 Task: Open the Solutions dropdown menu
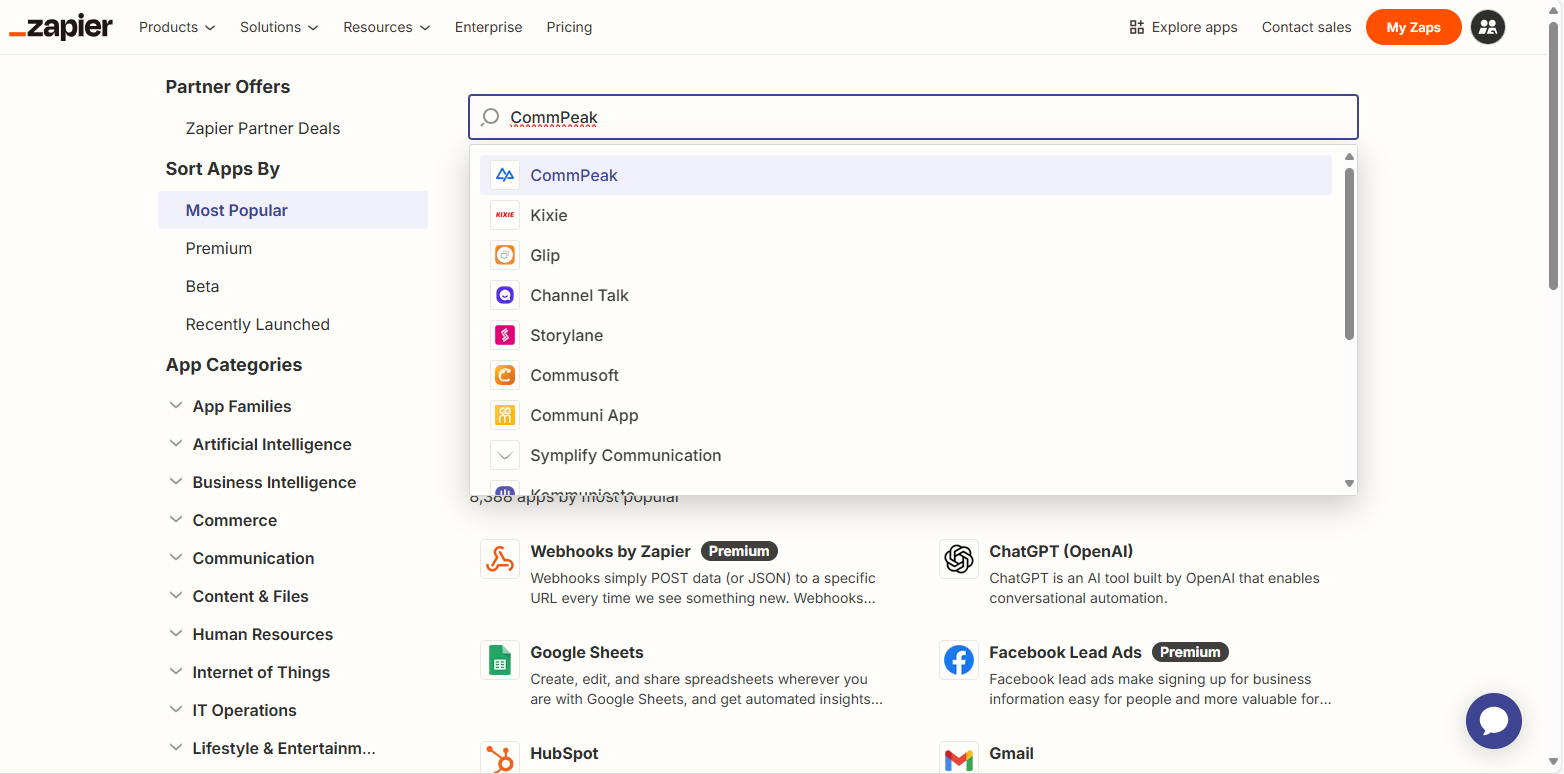point(279,27)
